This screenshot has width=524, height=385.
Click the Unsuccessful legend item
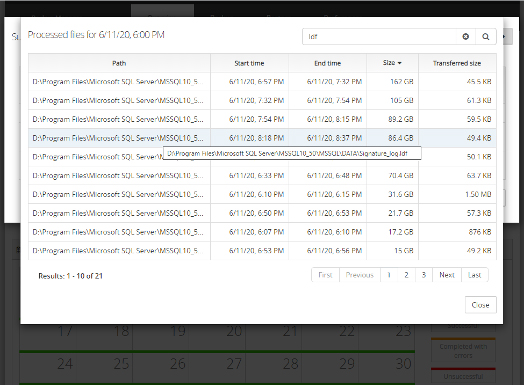463,376
